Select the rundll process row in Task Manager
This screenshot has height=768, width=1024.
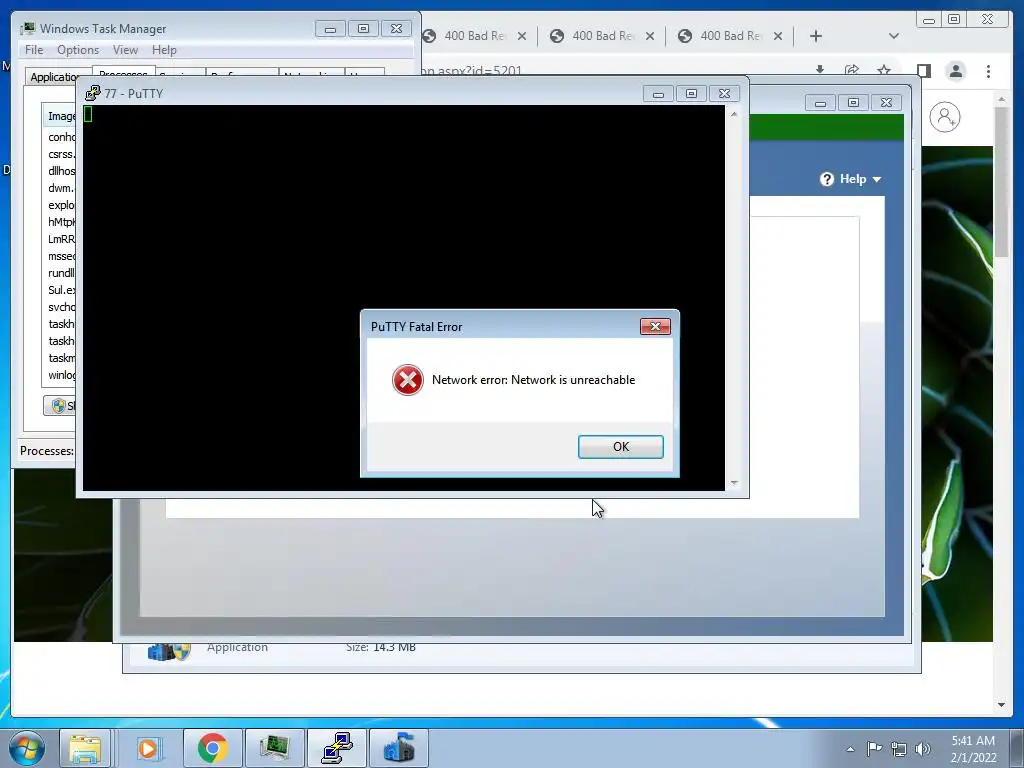click(x=60, y=273)
